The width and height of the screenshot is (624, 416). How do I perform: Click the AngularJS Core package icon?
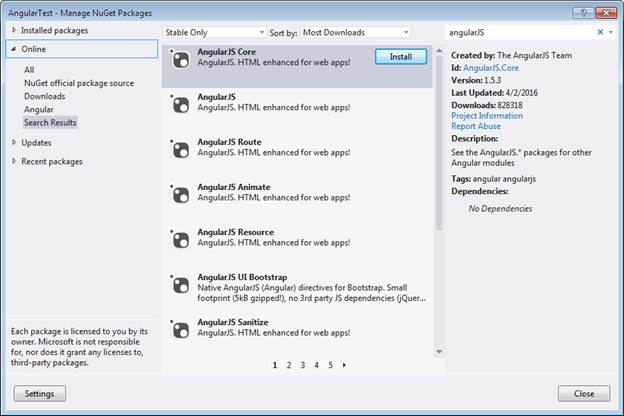(181, 60)
